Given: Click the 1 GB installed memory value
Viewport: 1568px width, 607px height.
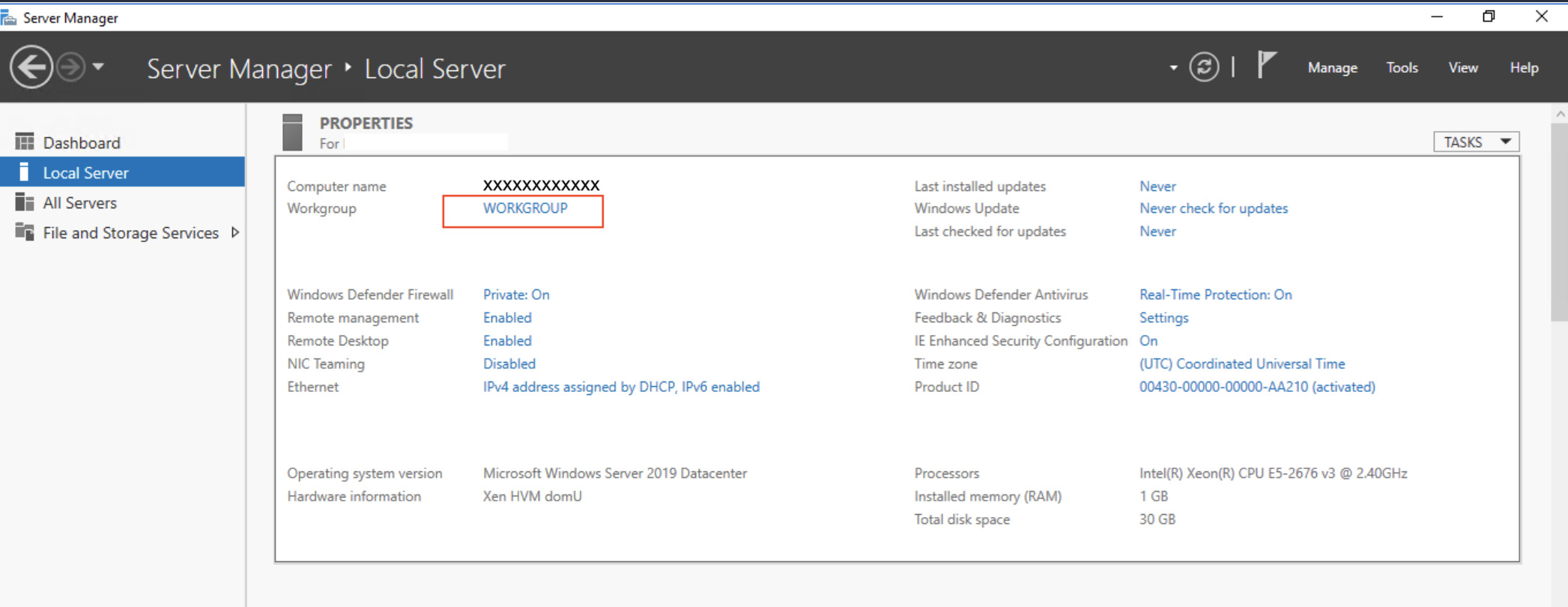Looking at the screenshot, I should [1154, 497].
